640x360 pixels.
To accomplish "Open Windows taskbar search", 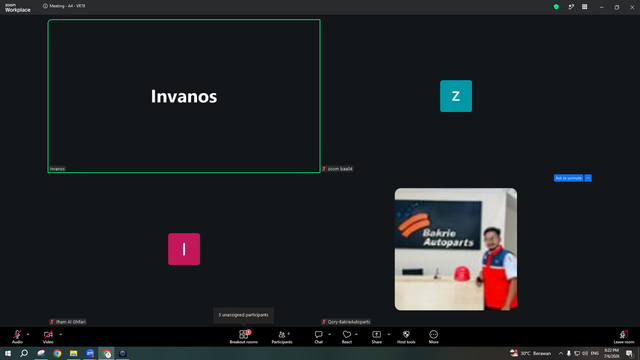I will tap(24, 353).
